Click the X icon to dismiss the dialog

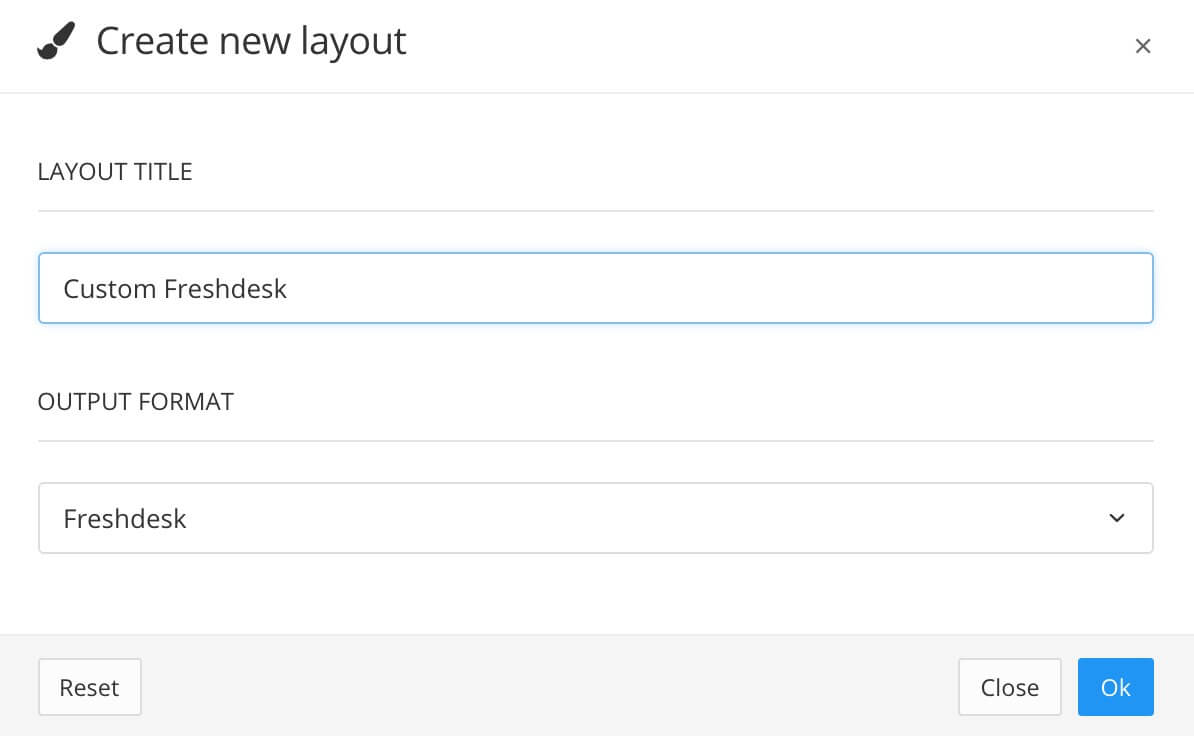pyautogui.click(x=1143, y=46)
